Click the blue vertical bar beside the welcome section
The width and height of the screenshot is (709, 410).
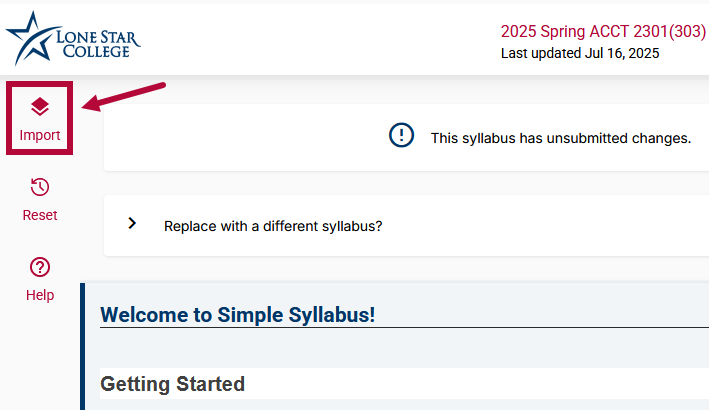point(83,345)
